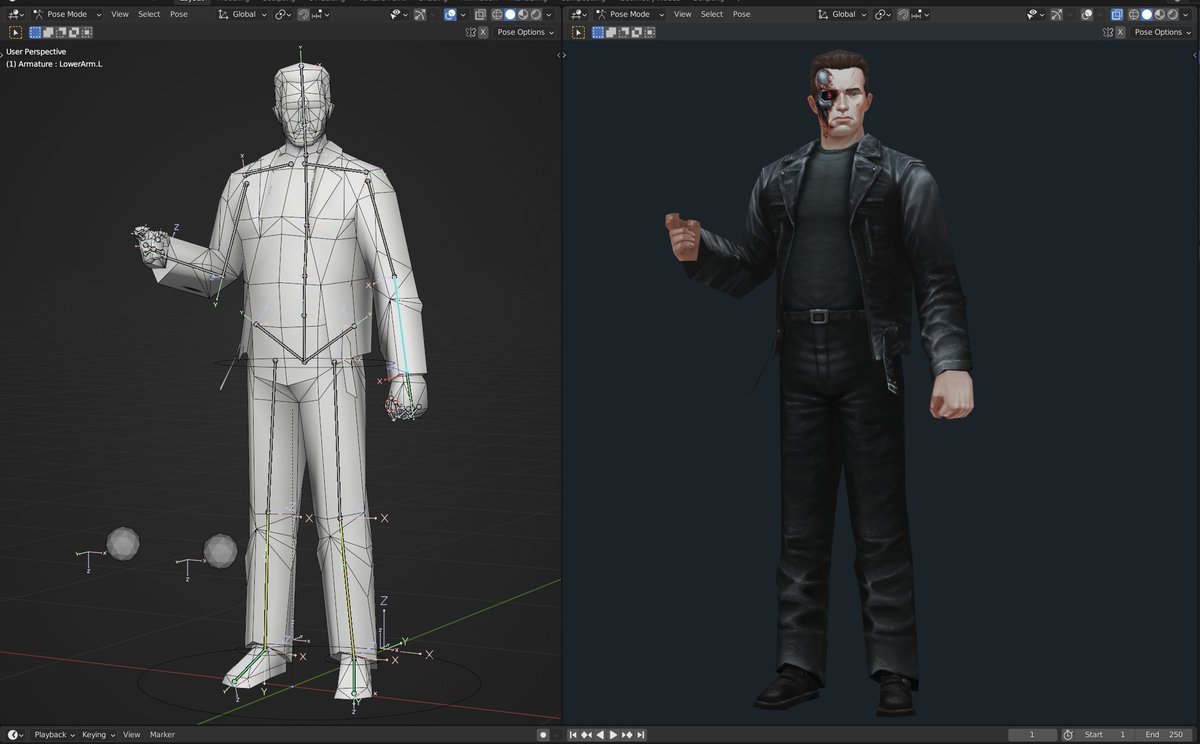
Task: Choose 'set new selection' mode in left viewport
Action: 35,32
